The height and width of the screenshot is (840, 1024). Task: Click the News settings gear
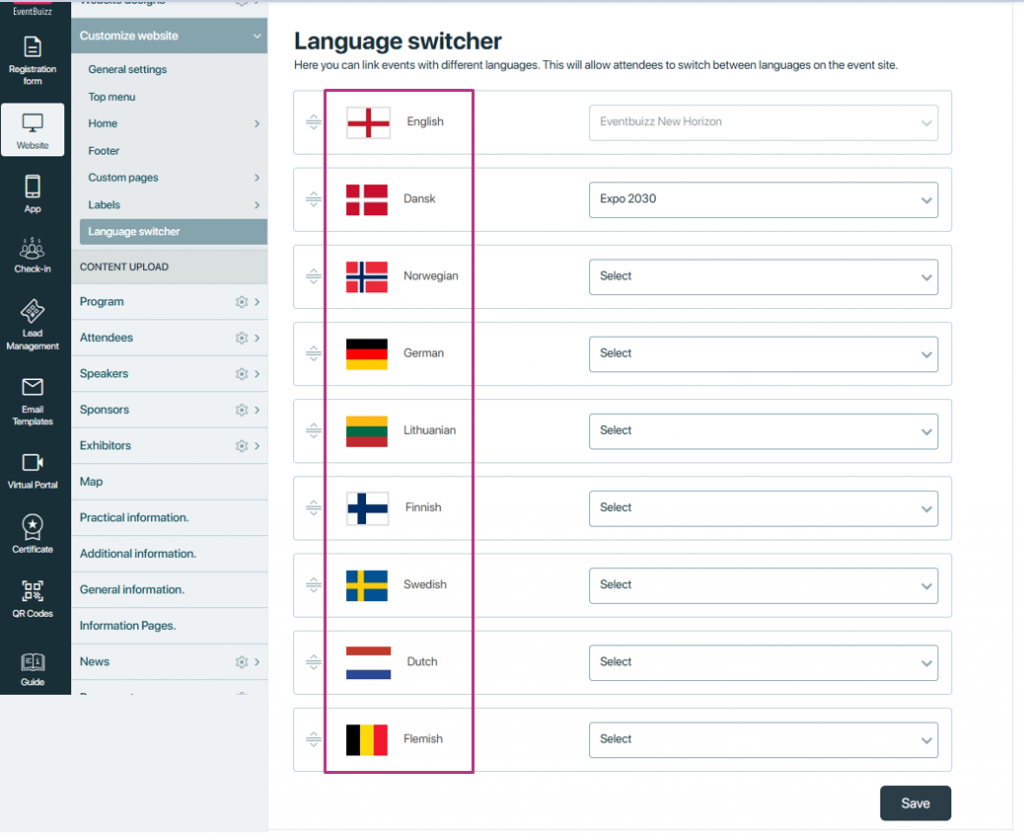pos(242,662)
